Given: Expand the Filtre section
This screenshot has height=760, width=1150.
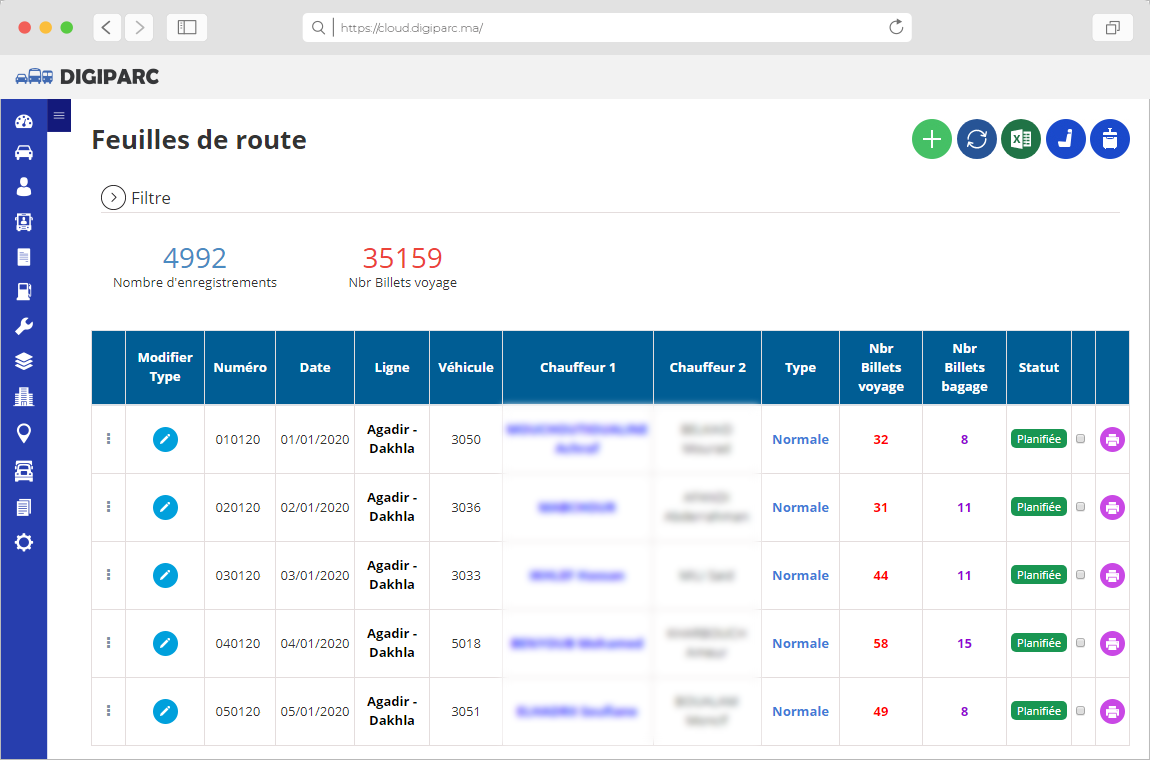Looking at the screenshot, I should click(x=113, y=197).
